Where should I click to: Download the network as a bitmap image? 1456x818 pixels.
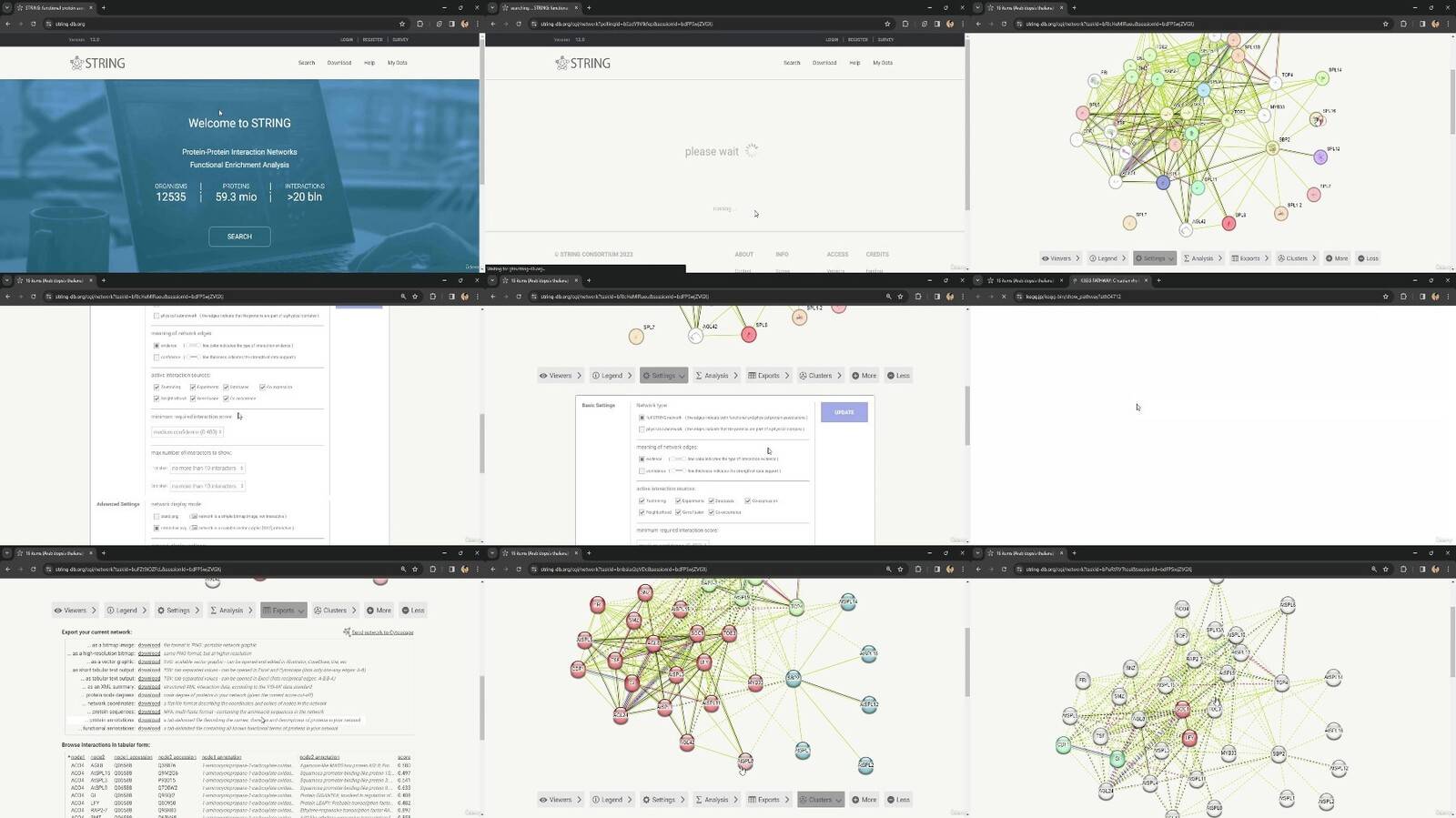coord(149,645)
